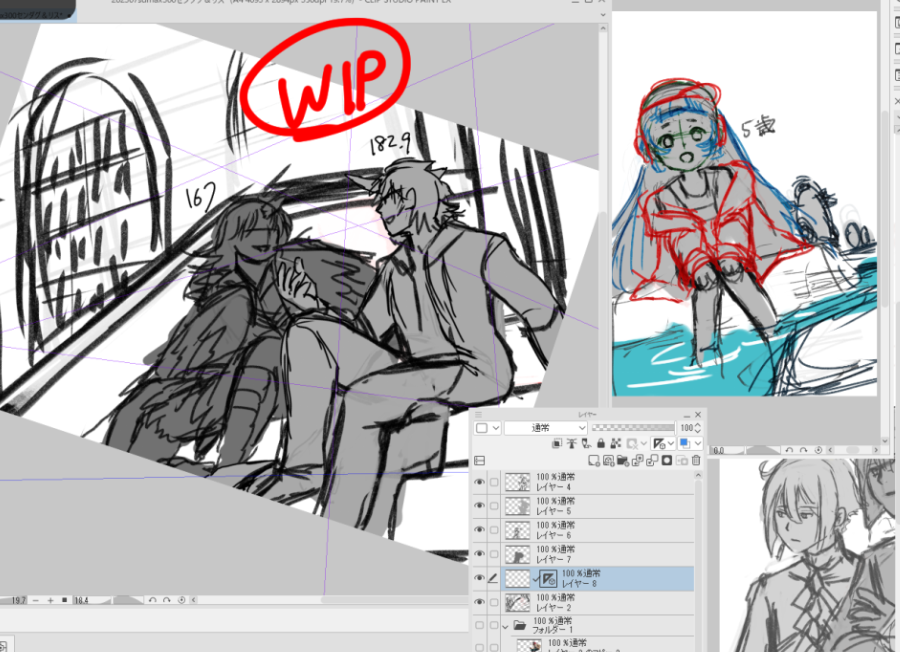Hide レイヤー 2 with its eye icon

[479, 602]
